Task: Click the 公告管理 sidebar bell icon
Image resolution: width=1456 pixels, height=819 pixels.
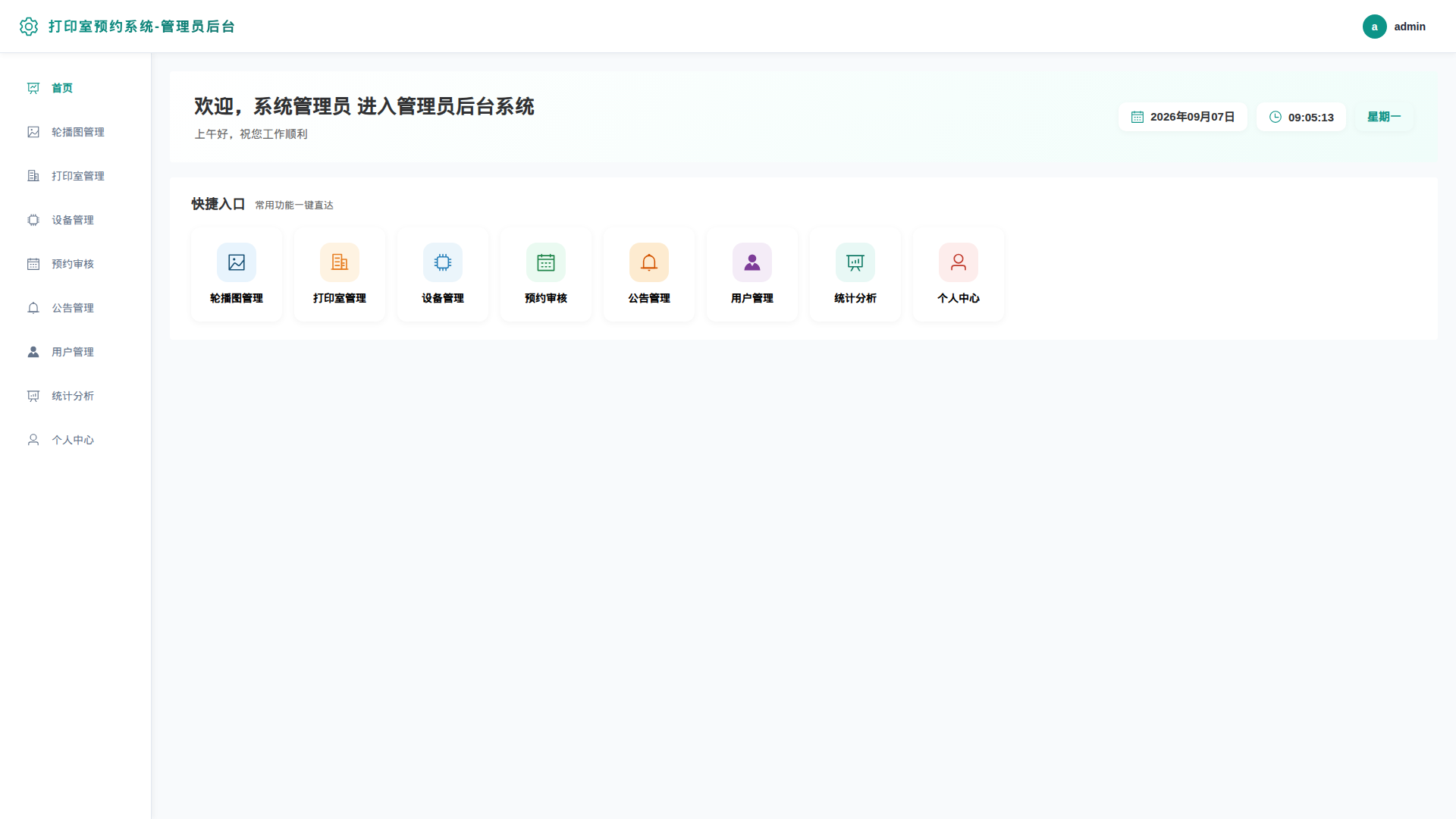Action: click(33, 308)
